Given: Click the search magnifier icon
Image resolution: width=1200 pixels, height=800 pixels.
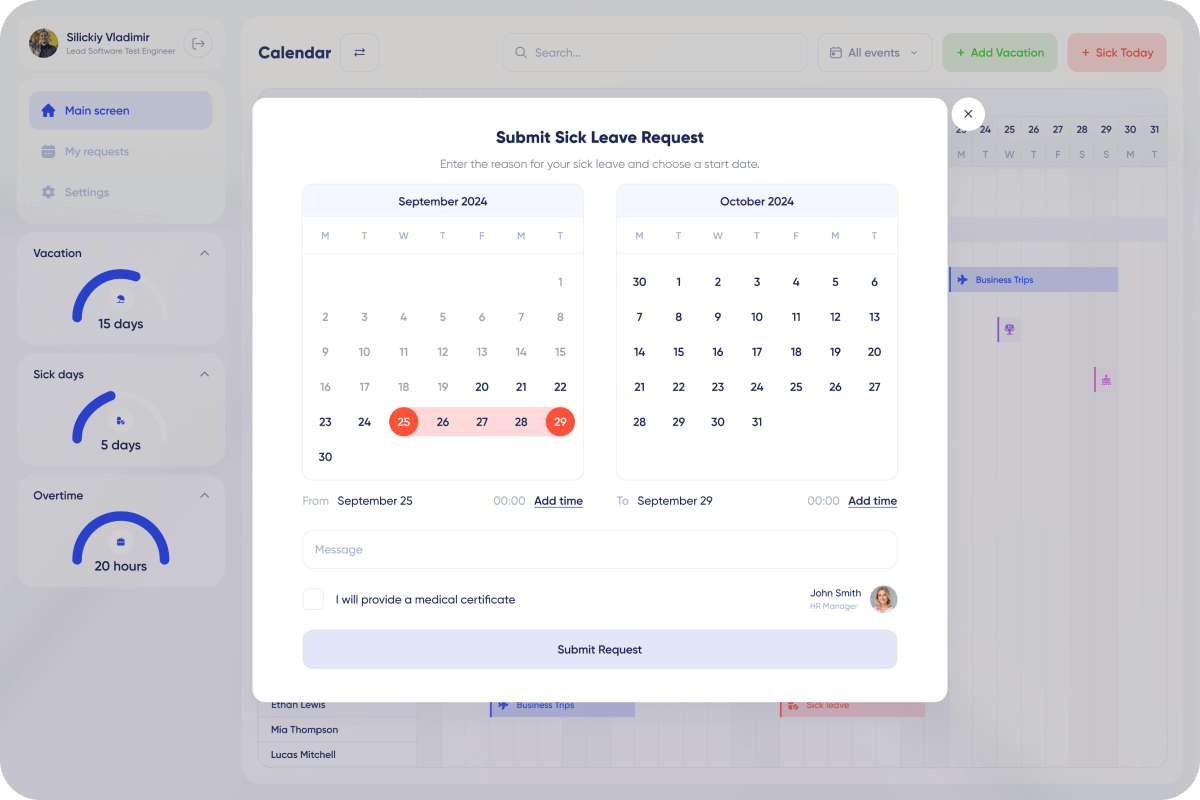Looking at the screenshot, I should pos(521,53).
